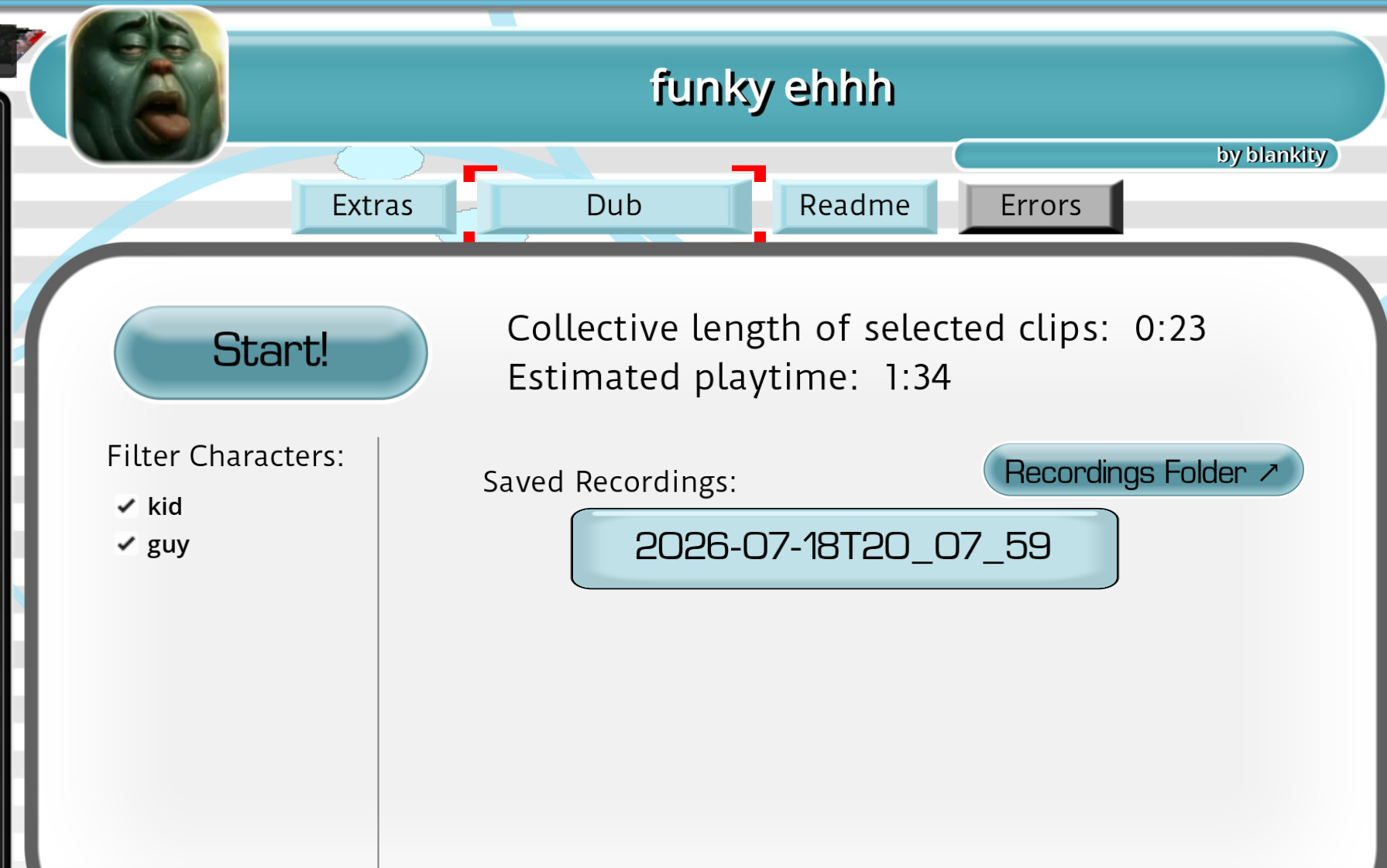Open the Recordings Folder
The height and width of the screenshot is (868, 1387).
(x=1143, y=470)
